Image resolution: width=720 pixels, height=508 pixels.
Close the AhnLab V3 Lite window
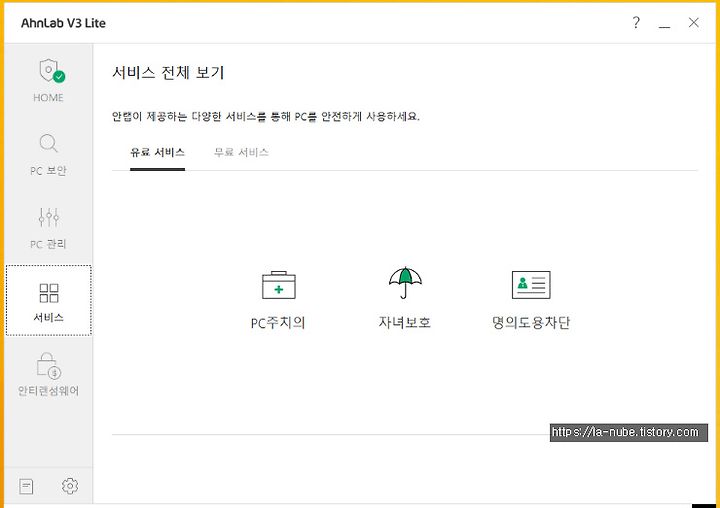pos(693,23)
